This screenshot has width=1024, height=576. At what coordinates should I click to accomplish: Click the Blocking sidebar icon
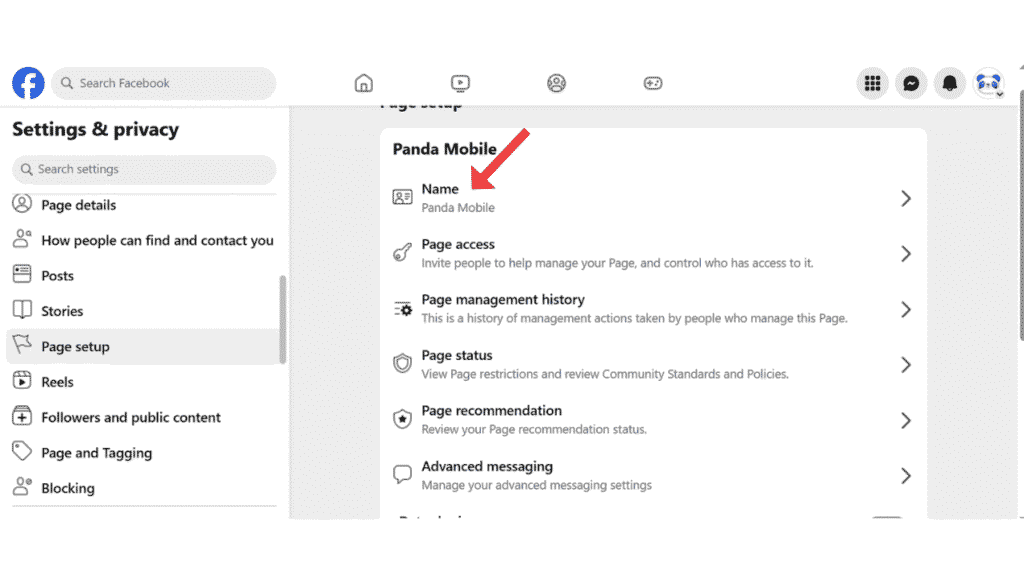[x=22, y=487]
